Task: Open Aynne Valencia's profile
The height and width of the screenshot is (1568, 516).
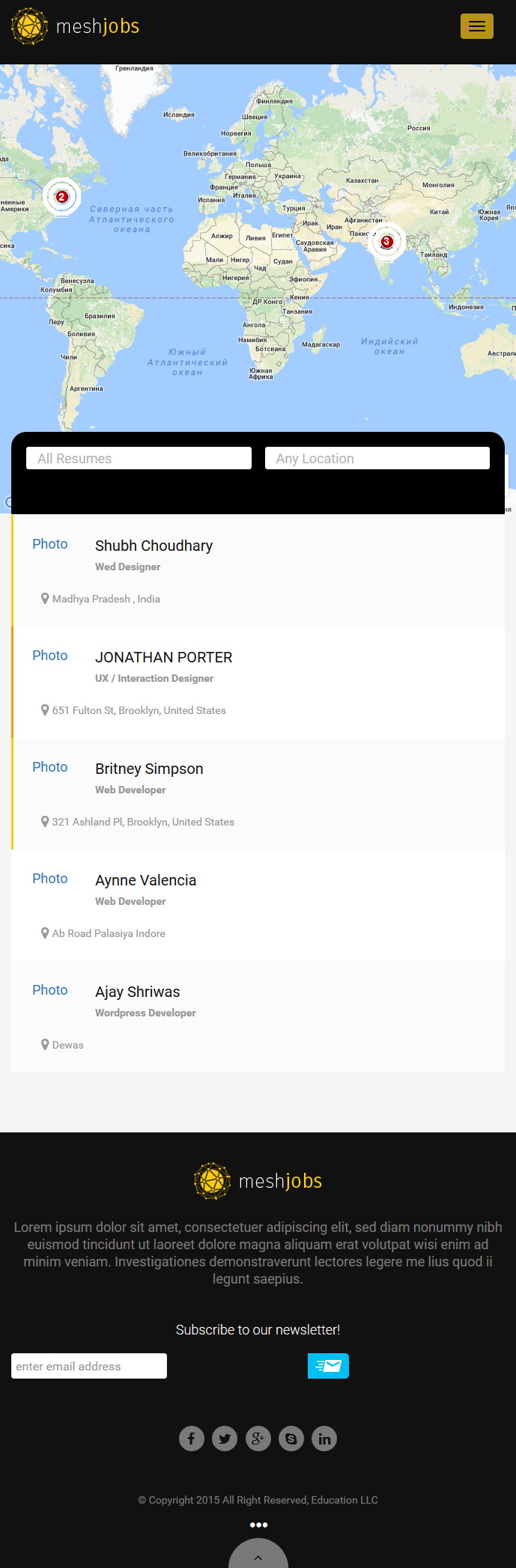Action: coord(145,880)
